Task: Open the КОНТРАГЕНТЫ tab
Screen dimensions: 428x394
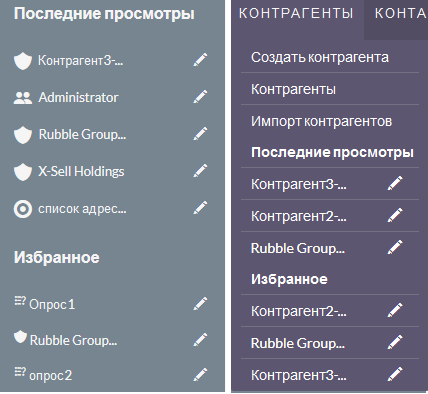Action: pyautogui.click(x=296, y=14)
